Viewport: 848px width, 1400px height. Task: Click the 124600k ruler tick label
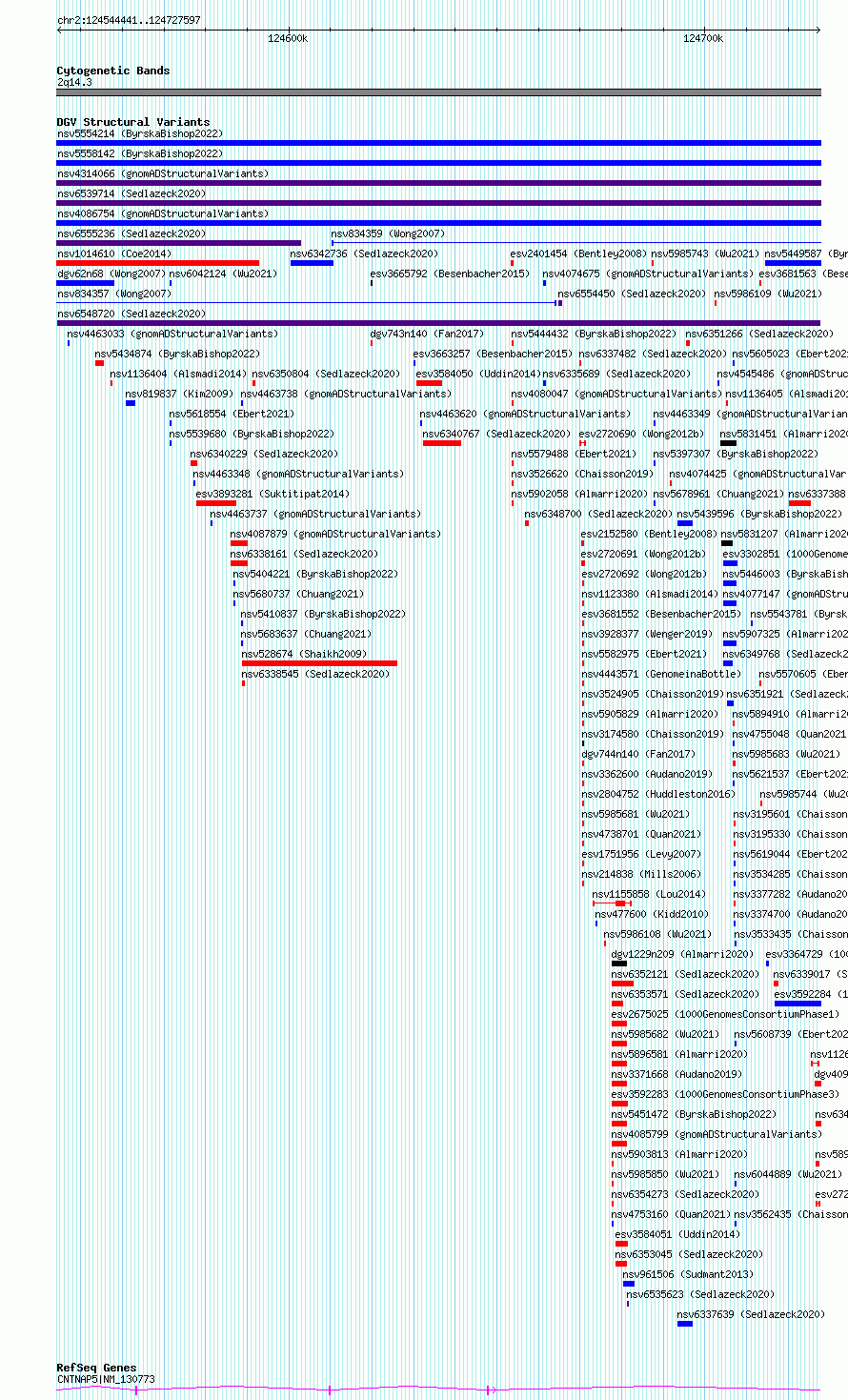(288, 38)
